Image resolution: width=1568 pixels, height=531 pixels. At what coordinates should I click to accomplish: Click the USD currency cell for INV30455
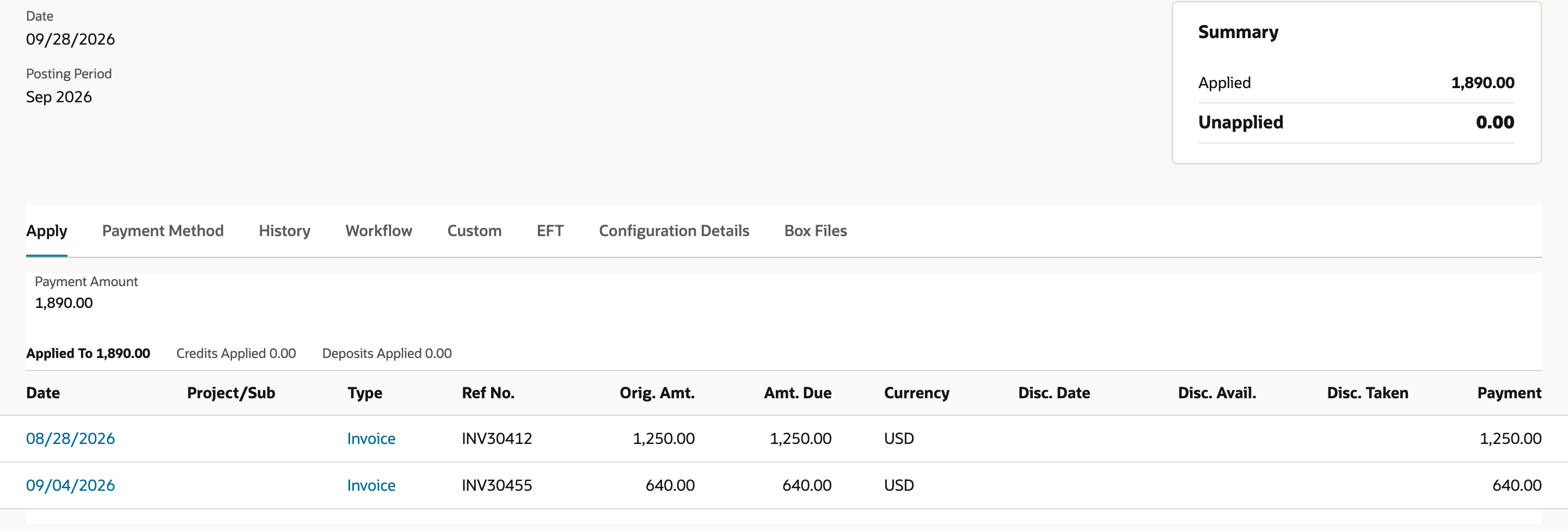pyautogui.click(x=899, y=485)
